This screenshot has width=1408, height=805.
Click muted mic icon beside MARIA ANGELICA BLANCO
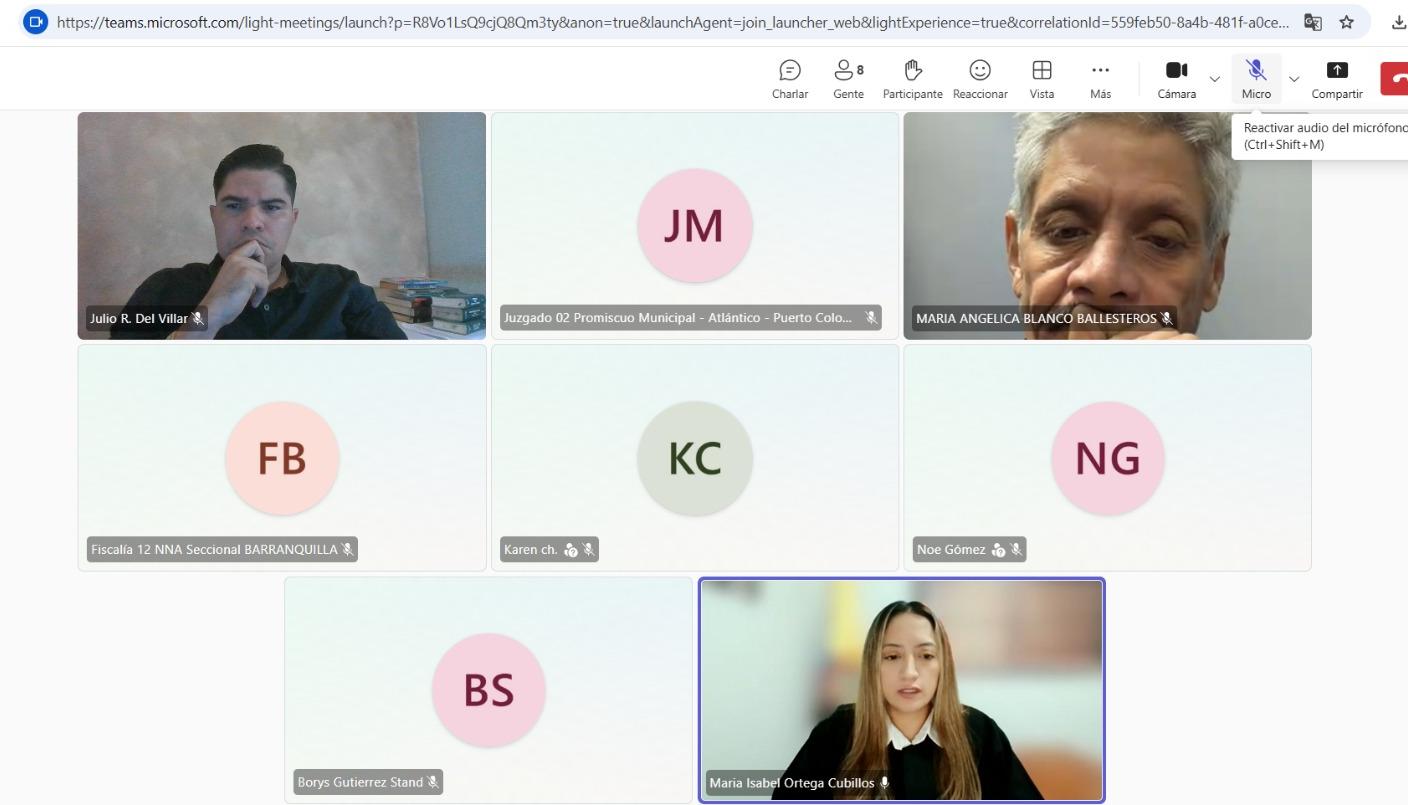click(x=1166, y=319)
